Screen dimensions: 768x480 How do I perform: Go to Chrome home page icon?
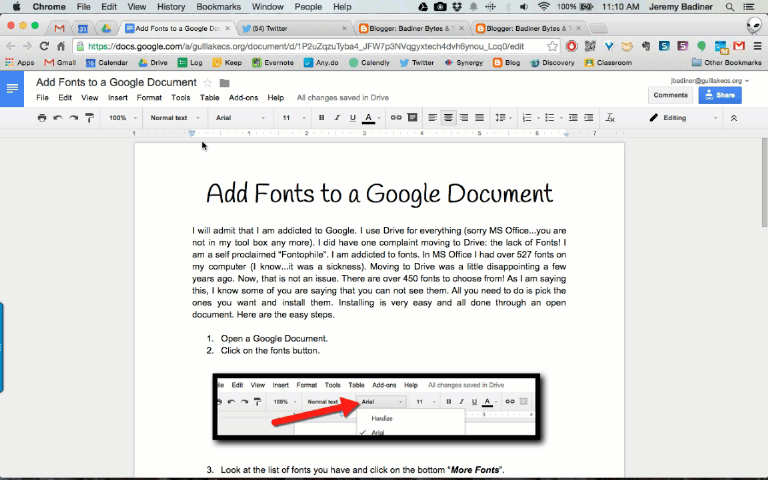pos(61,46)
